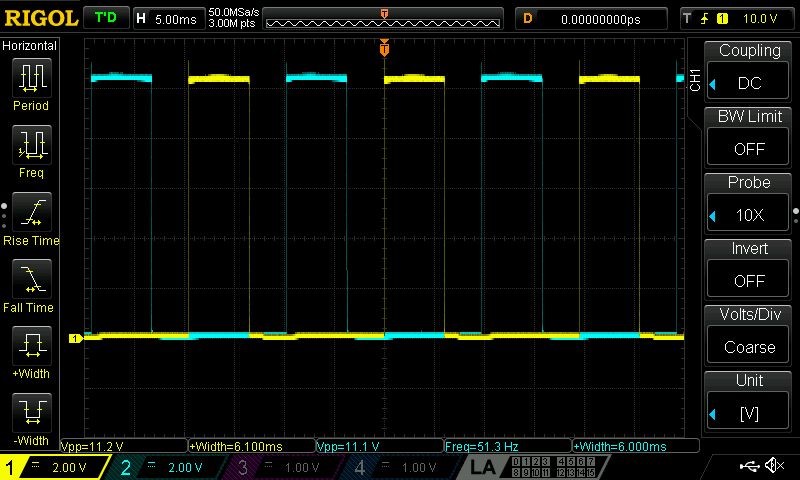This screenshot has height=480, width=800.
Task: Click the CH1 vertical menu label
Action: [695, 80]
